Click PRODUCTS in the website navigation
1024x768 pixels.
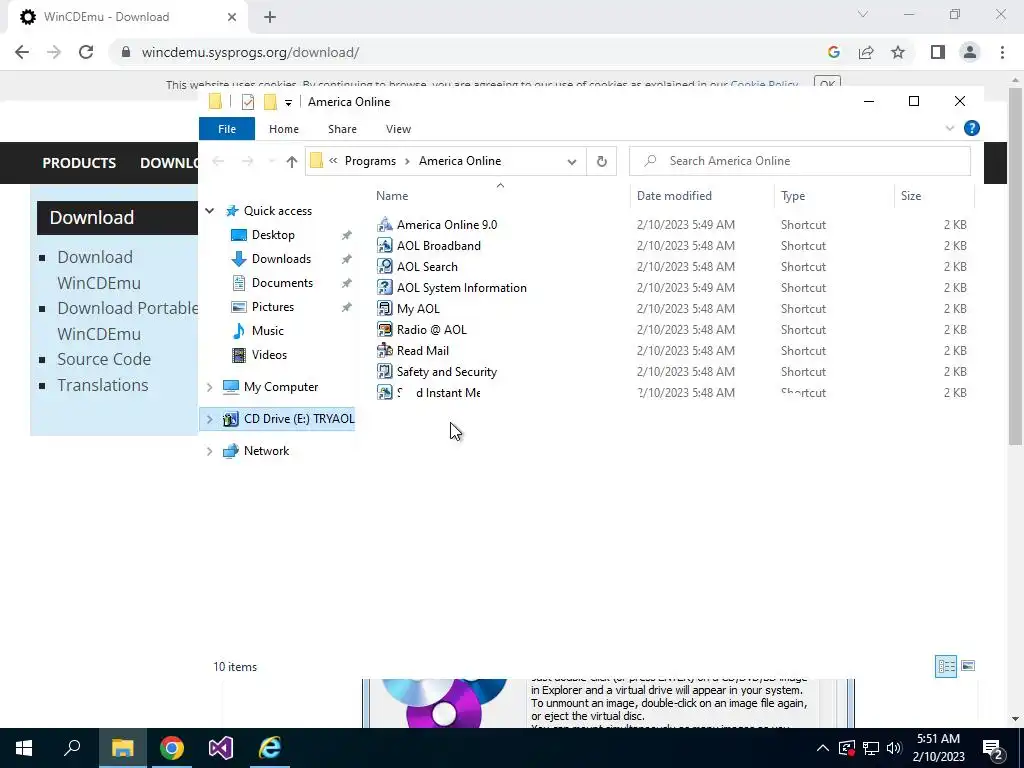(x=79, y=163)
